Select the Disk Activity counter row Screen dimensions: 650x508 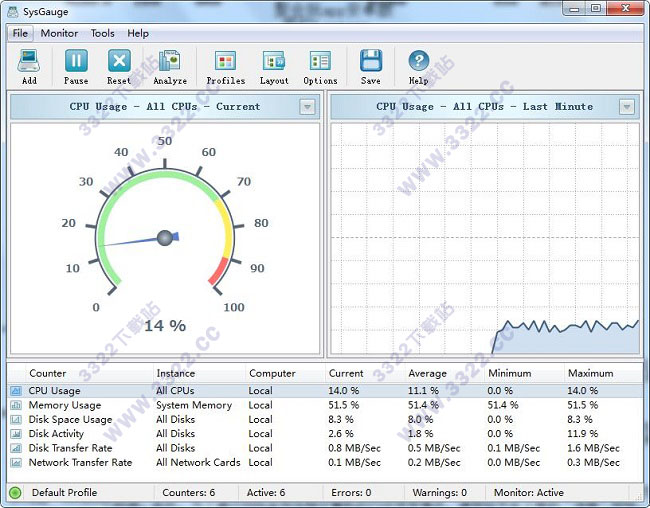coord(325,434)
